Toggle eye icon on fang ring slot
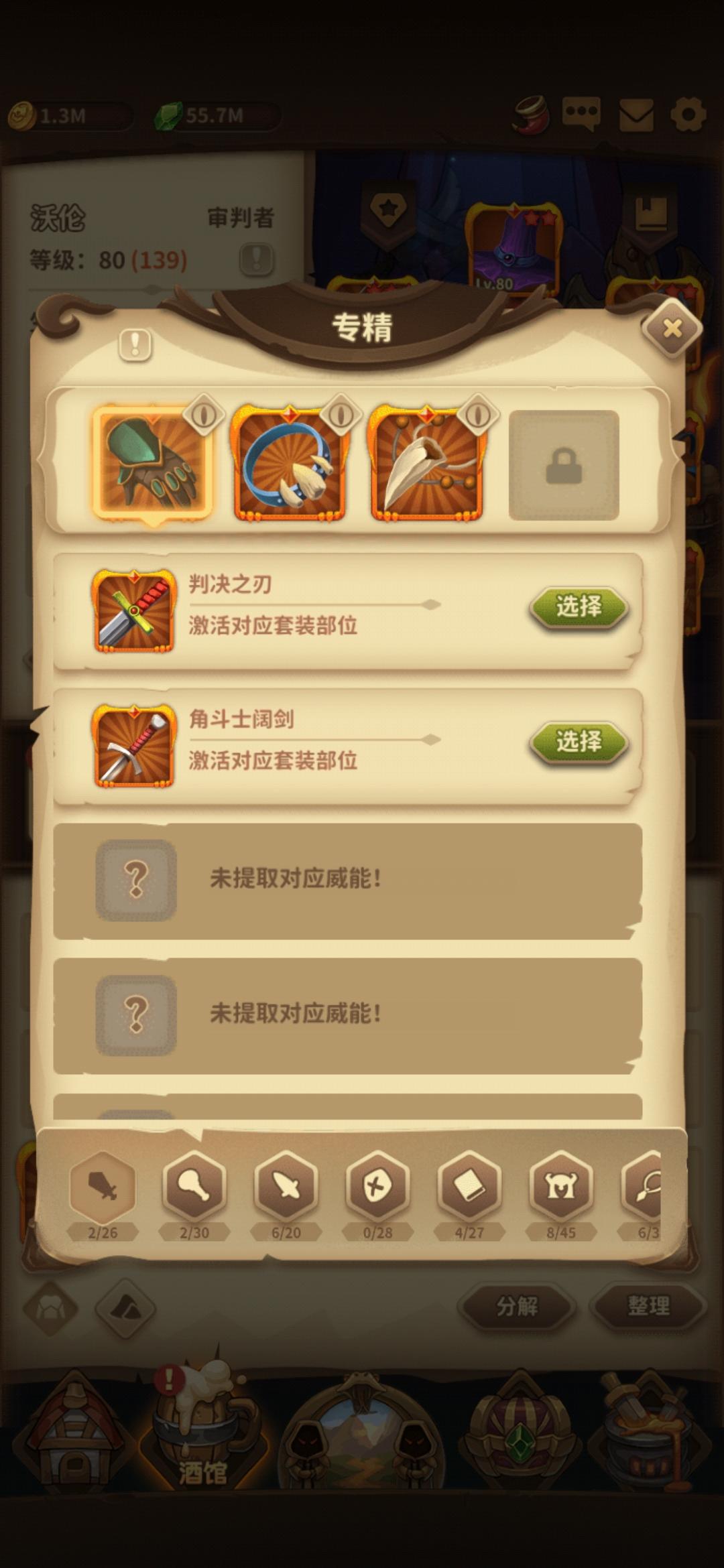724x1568 pixels. point(341,415)
